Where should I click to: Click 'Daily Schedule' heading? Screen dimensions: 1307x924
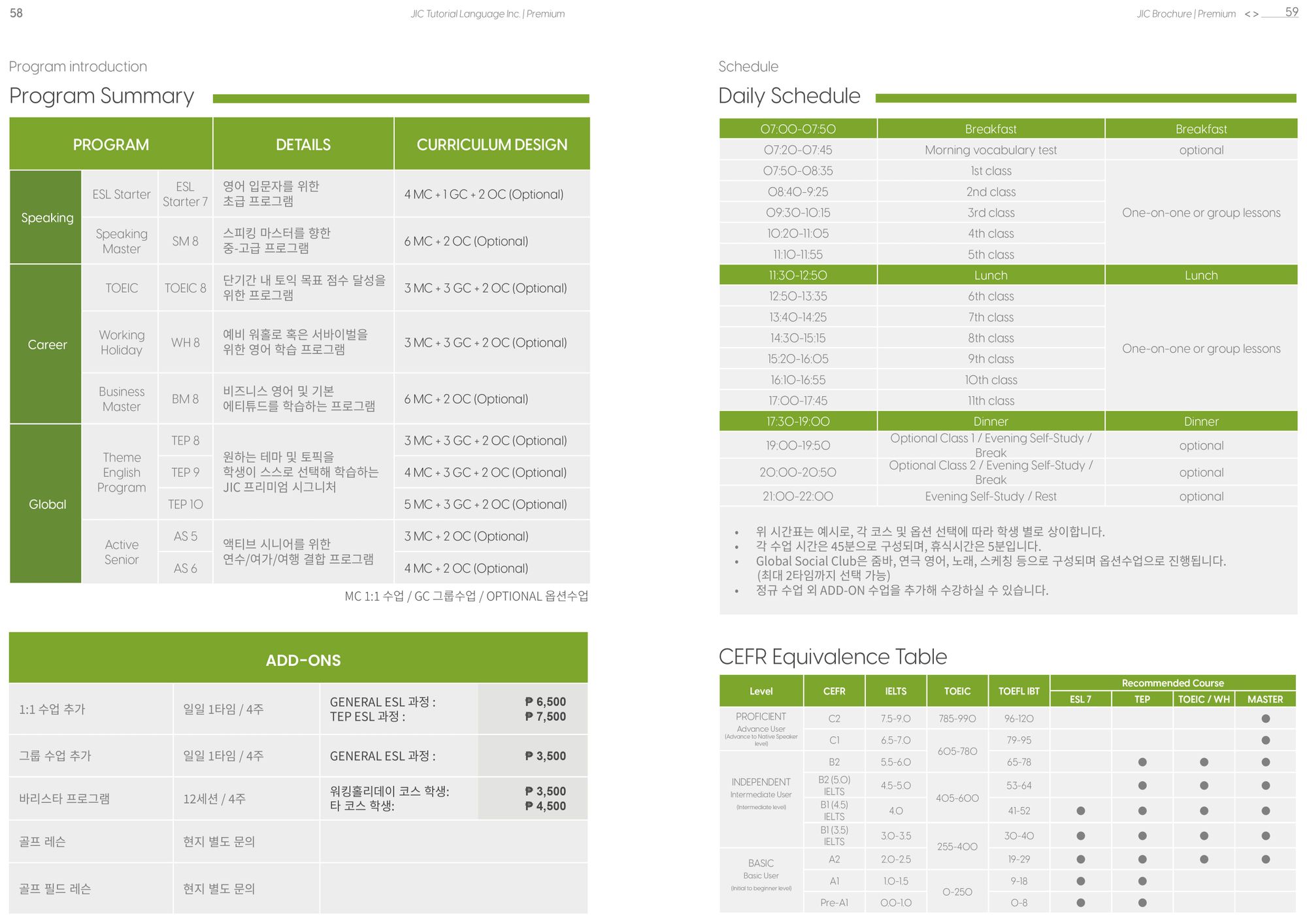[x=789, y=95]
